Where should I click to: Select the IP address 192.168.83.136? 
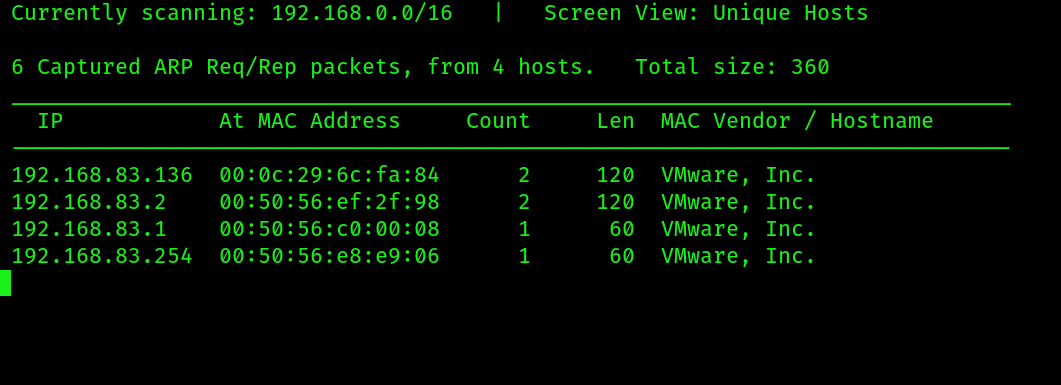(x=102, y=175)
